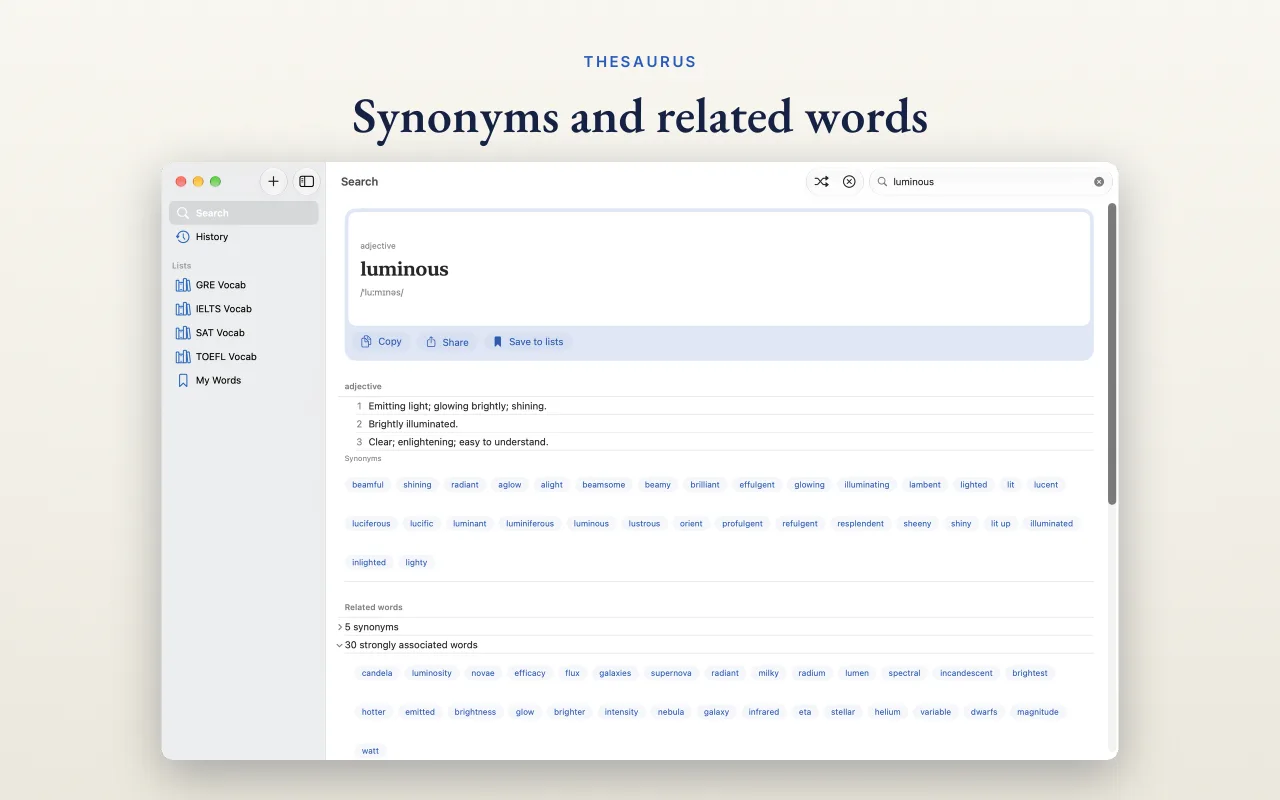The image size is (1280, 800).
Task: Expand the 5 synonyms section
Action: (x=340, y=627)
